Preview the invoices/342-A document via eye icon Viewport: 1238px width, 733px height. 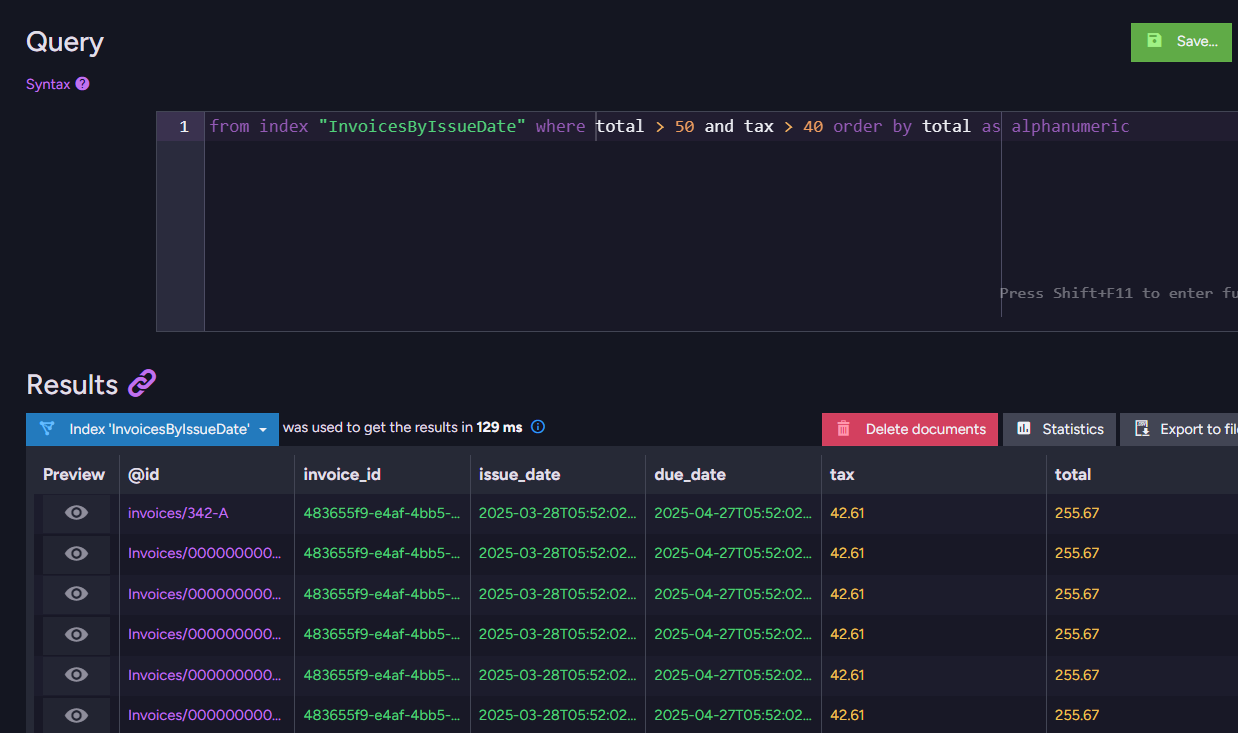pos(76,513)
